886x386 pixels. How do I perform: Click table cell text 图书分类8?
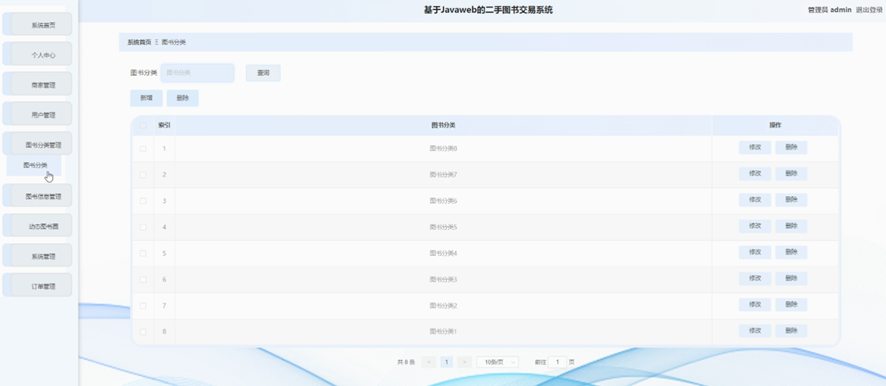tap(443, 149)
